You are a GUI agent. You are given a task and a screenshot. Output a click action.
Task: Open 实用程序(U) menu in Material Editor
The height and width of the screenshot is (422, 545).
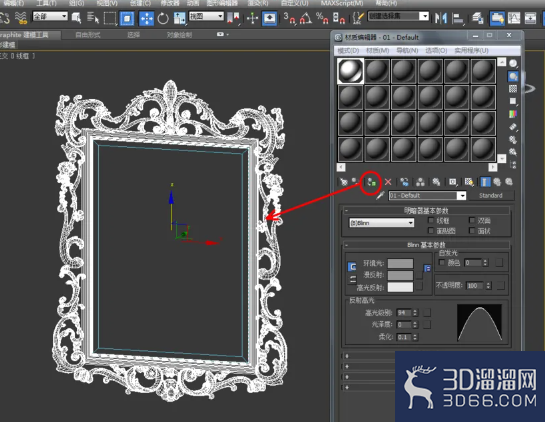coord(471,51)
